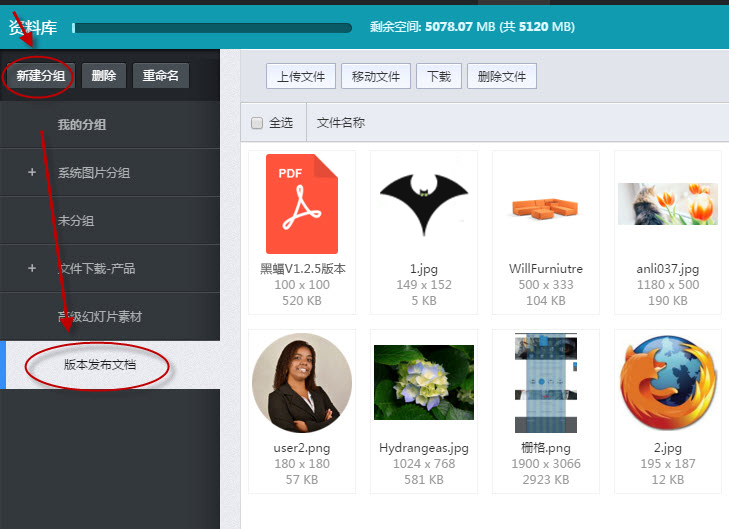Open the red PDF file icon

click(301, 204)
